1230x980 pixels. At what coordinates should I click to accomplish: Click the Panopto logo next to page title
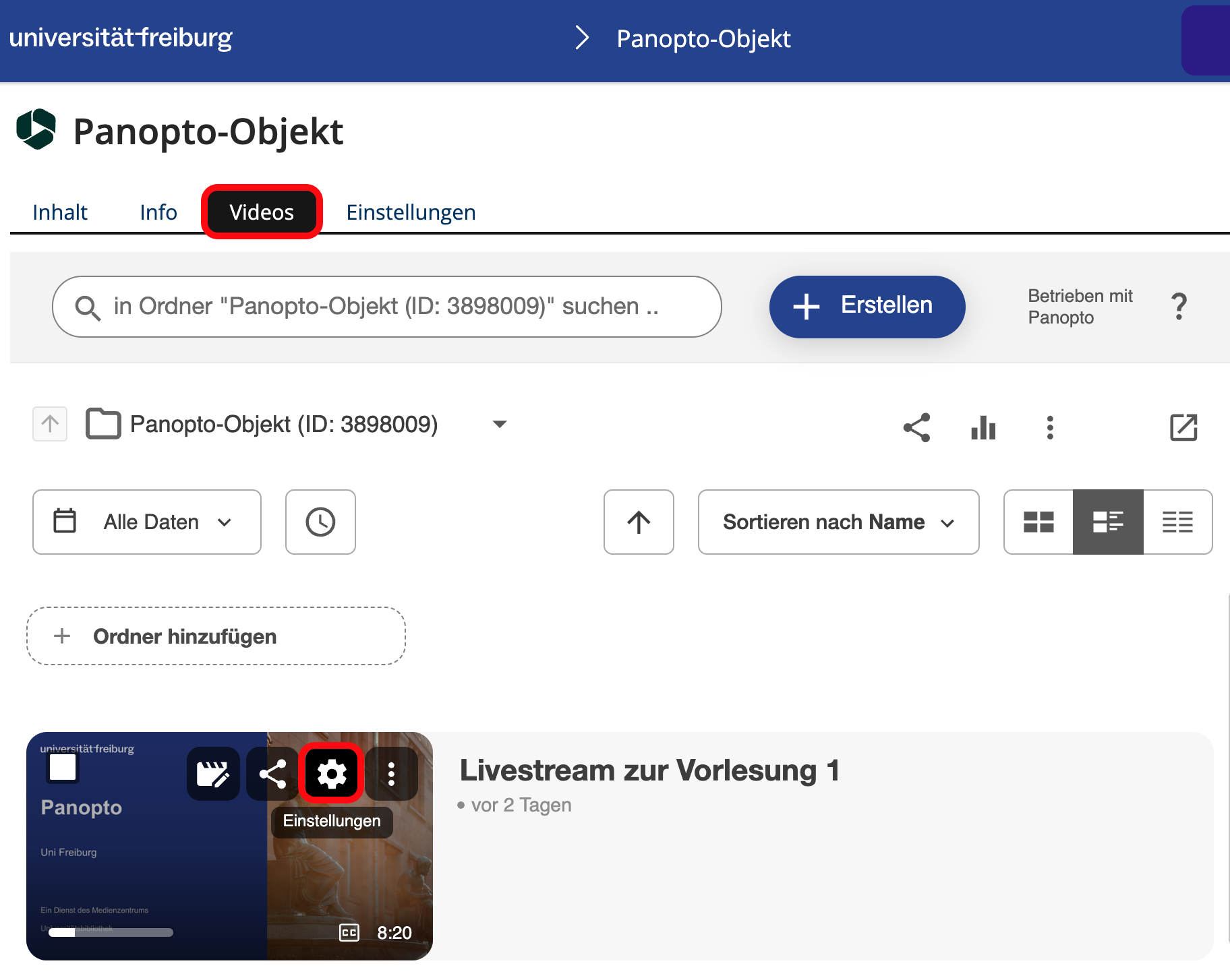click(x=36, y=129)
